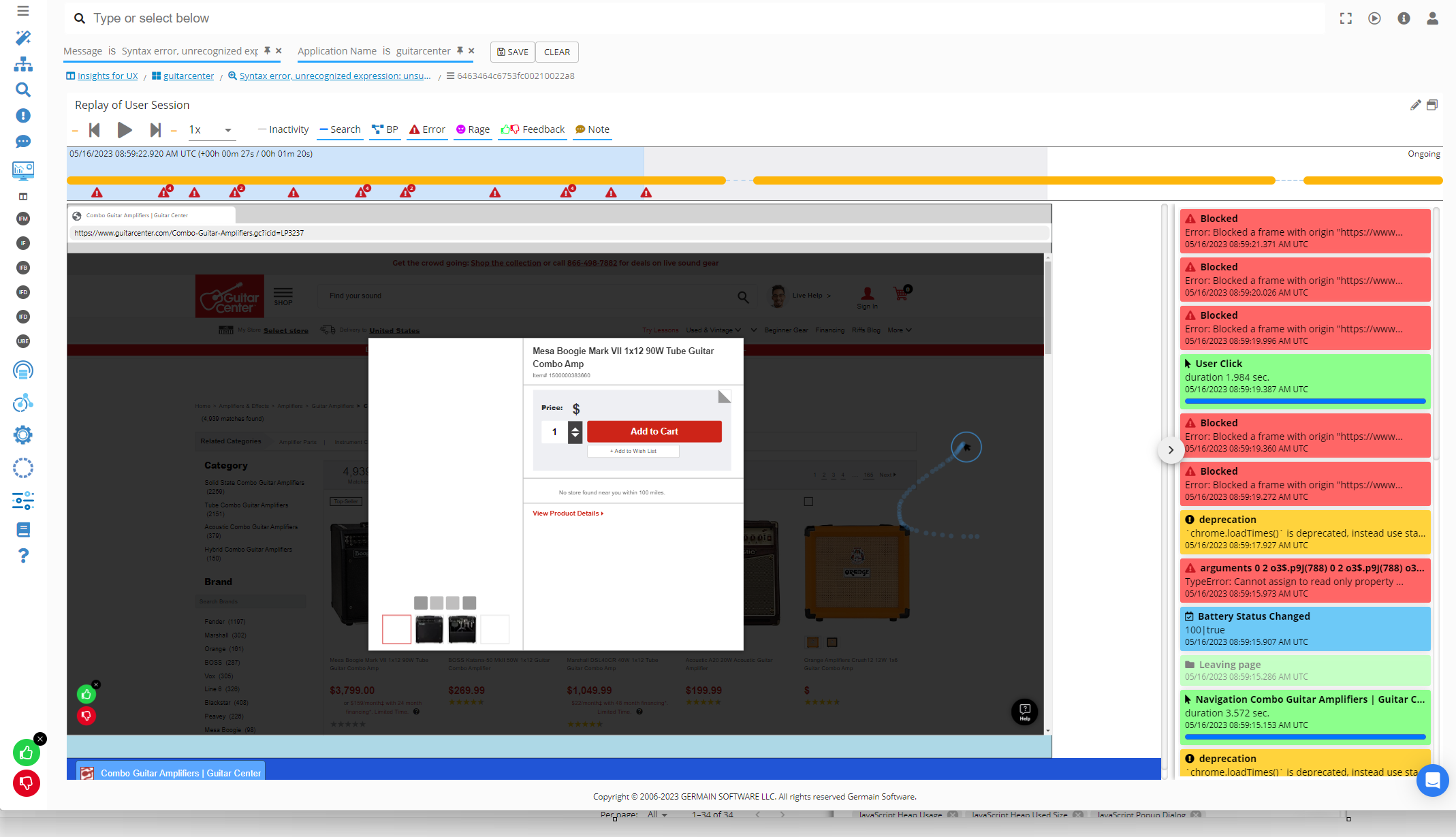Image resolution: width=1456 pixels, height=837 pixels.
Task: Collapse the events panel with chevron arrow
Action: point(1171,449)
